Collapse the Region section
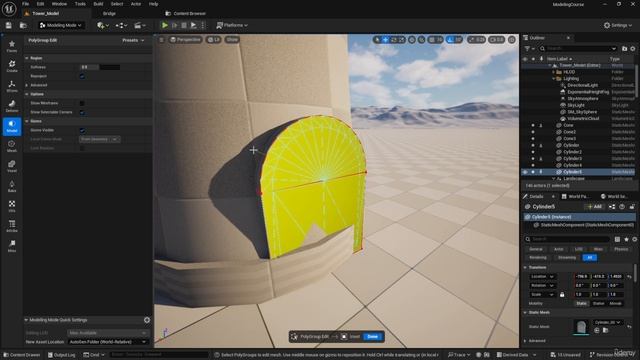 (x=27, y=58)
